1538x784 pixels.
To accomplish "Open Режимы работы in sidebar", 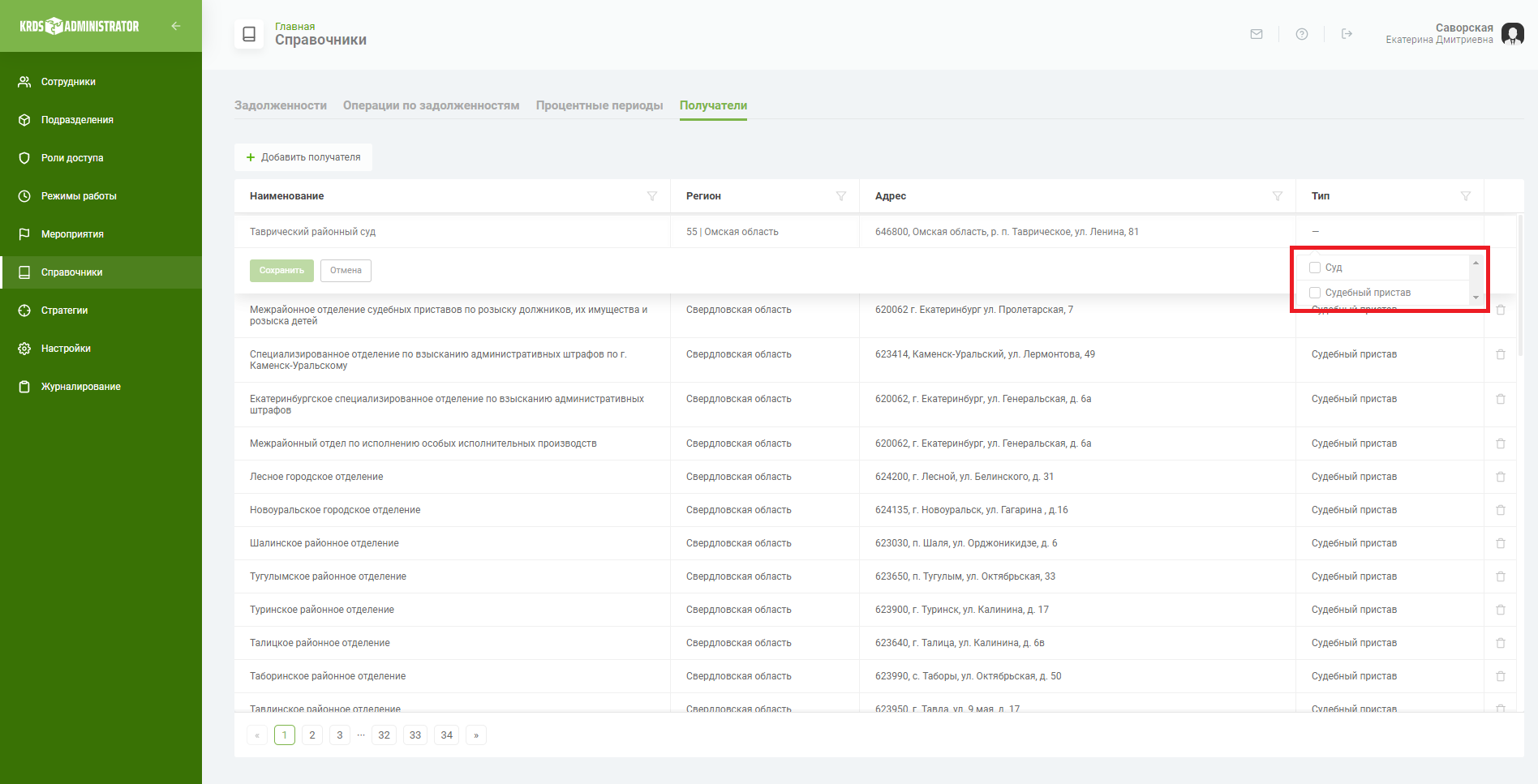I will pyautogui.click(x=101, y=196).
